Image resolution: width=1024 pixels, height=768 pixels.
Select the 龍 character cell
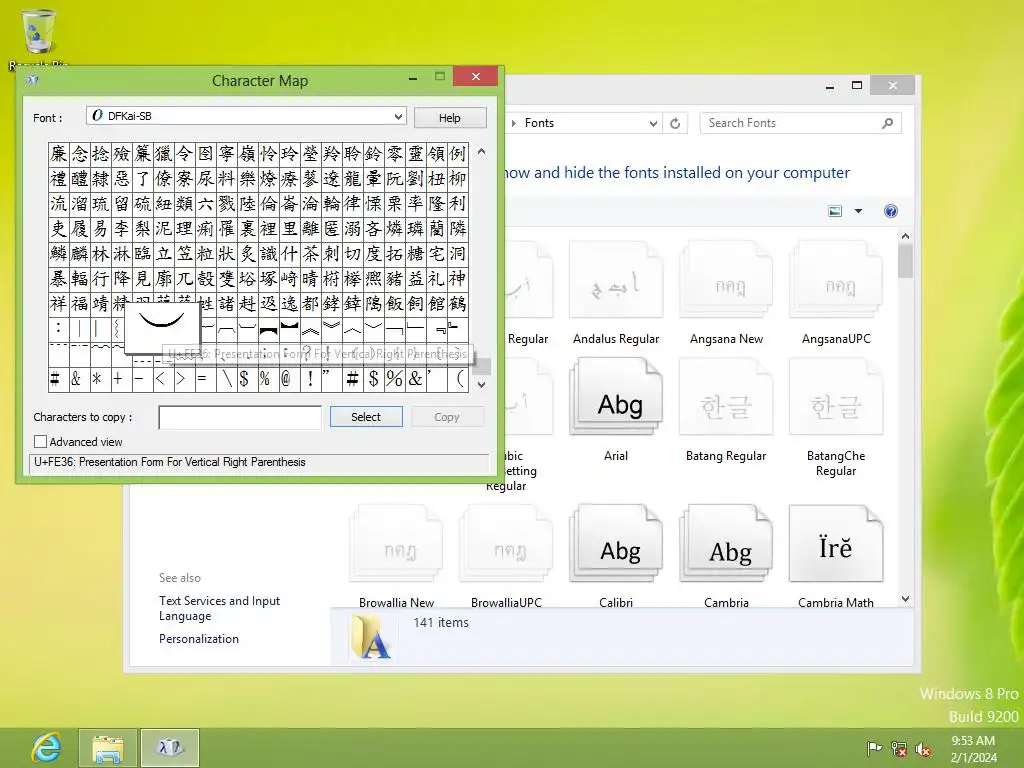352,178
